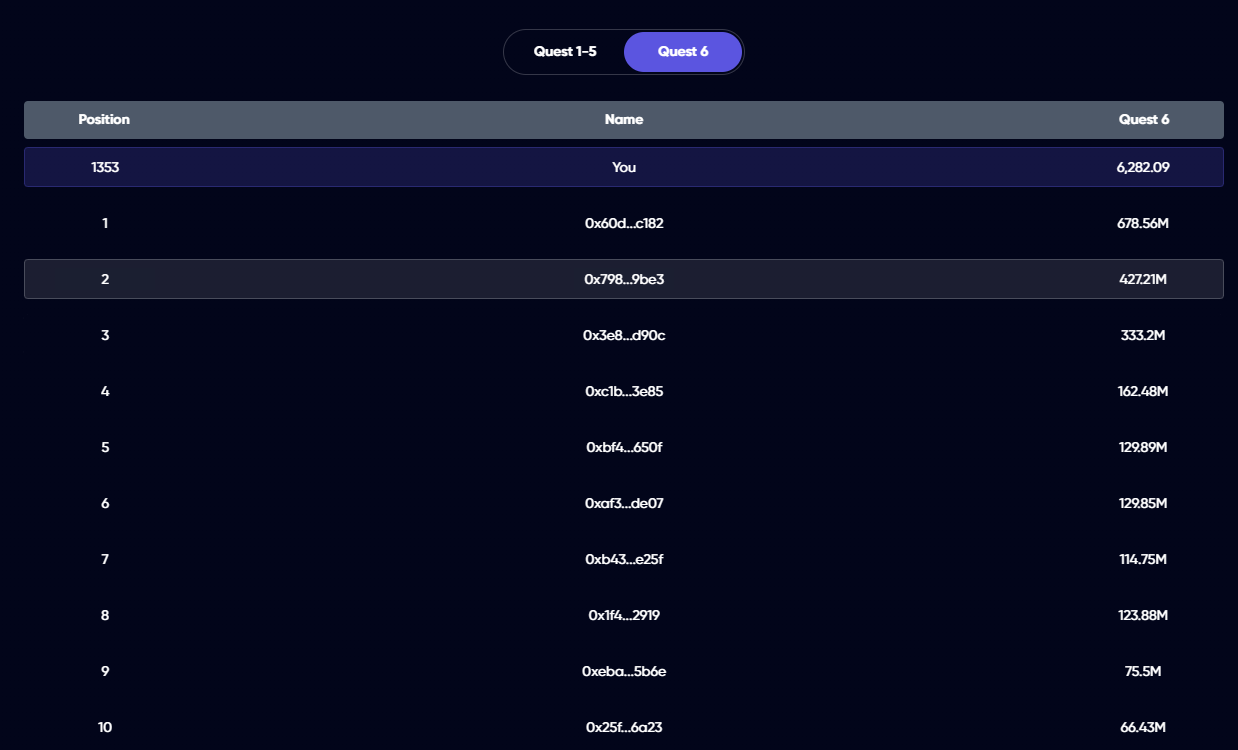1238x750 pixels.
Task: Open wallet address 0xeba...5b6e
Action: 624,672
